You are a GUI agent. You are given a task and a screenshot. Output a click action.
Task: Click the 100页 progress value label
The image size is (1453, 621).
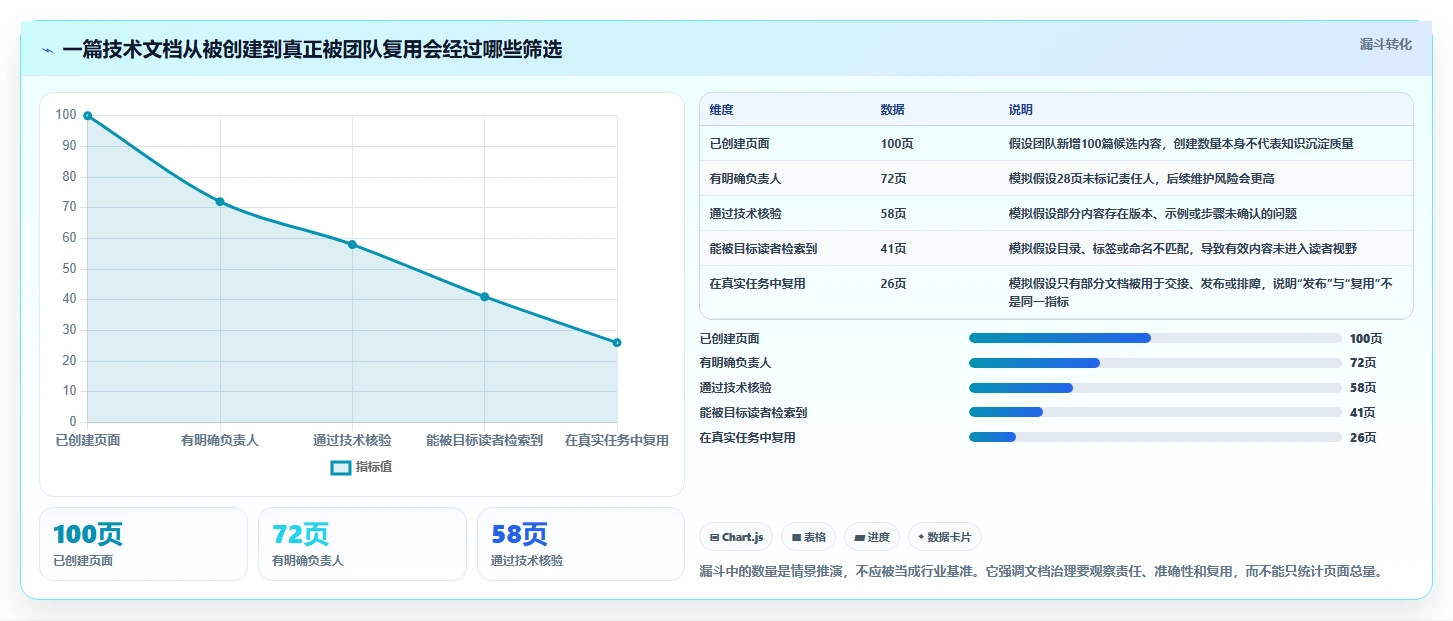tap(1366, 339)
